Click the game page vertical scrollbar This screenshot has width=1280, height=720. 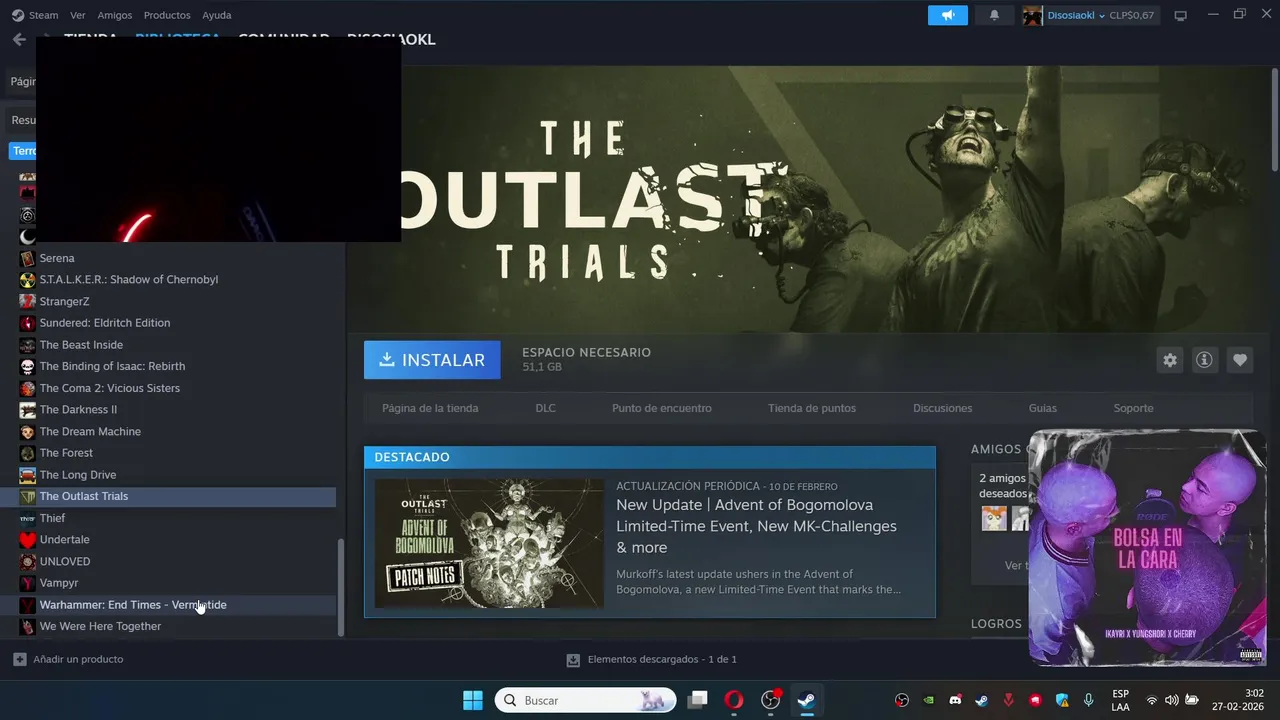[1275, 120]
